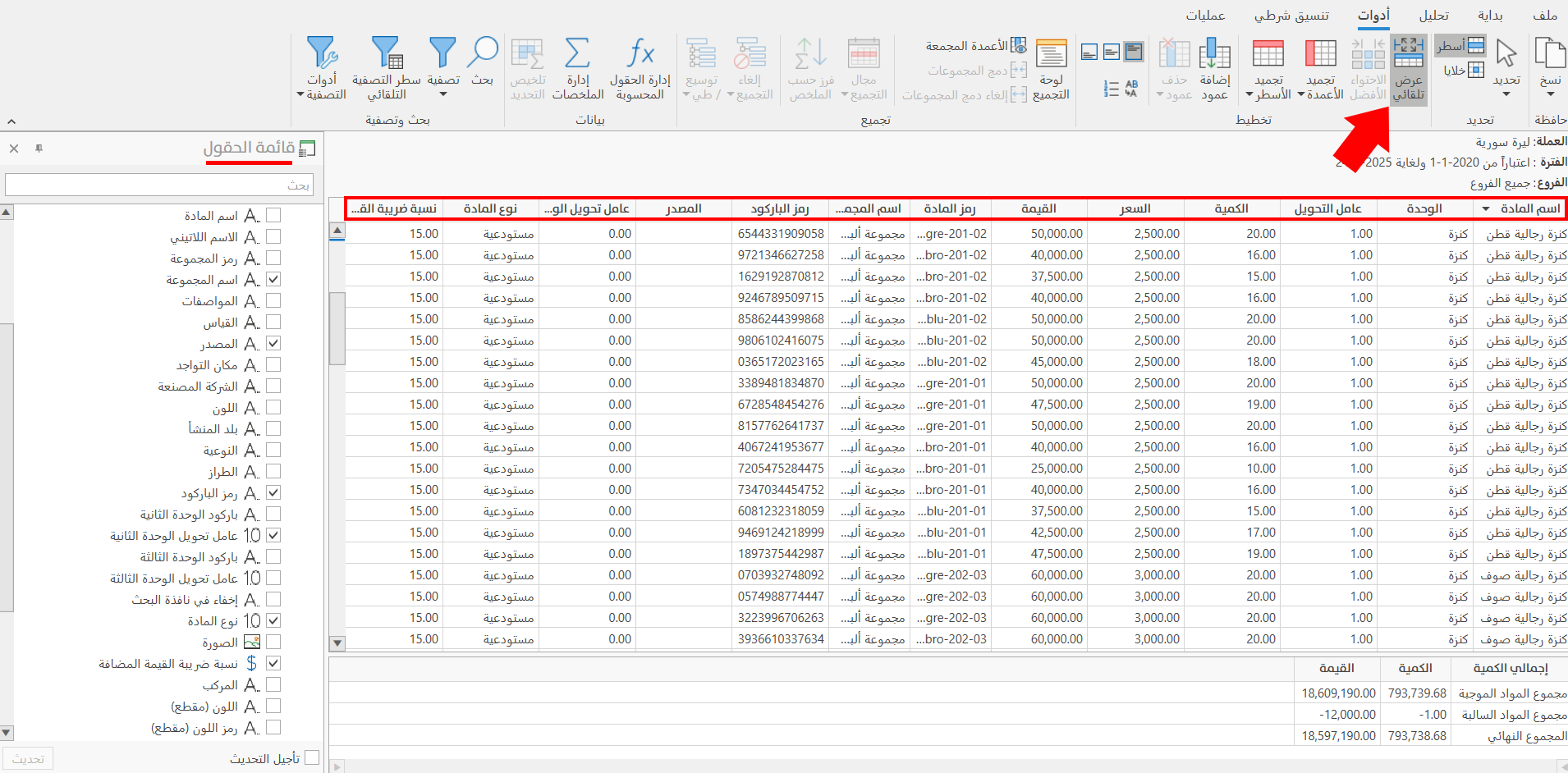Pin the field list panel

39,149
